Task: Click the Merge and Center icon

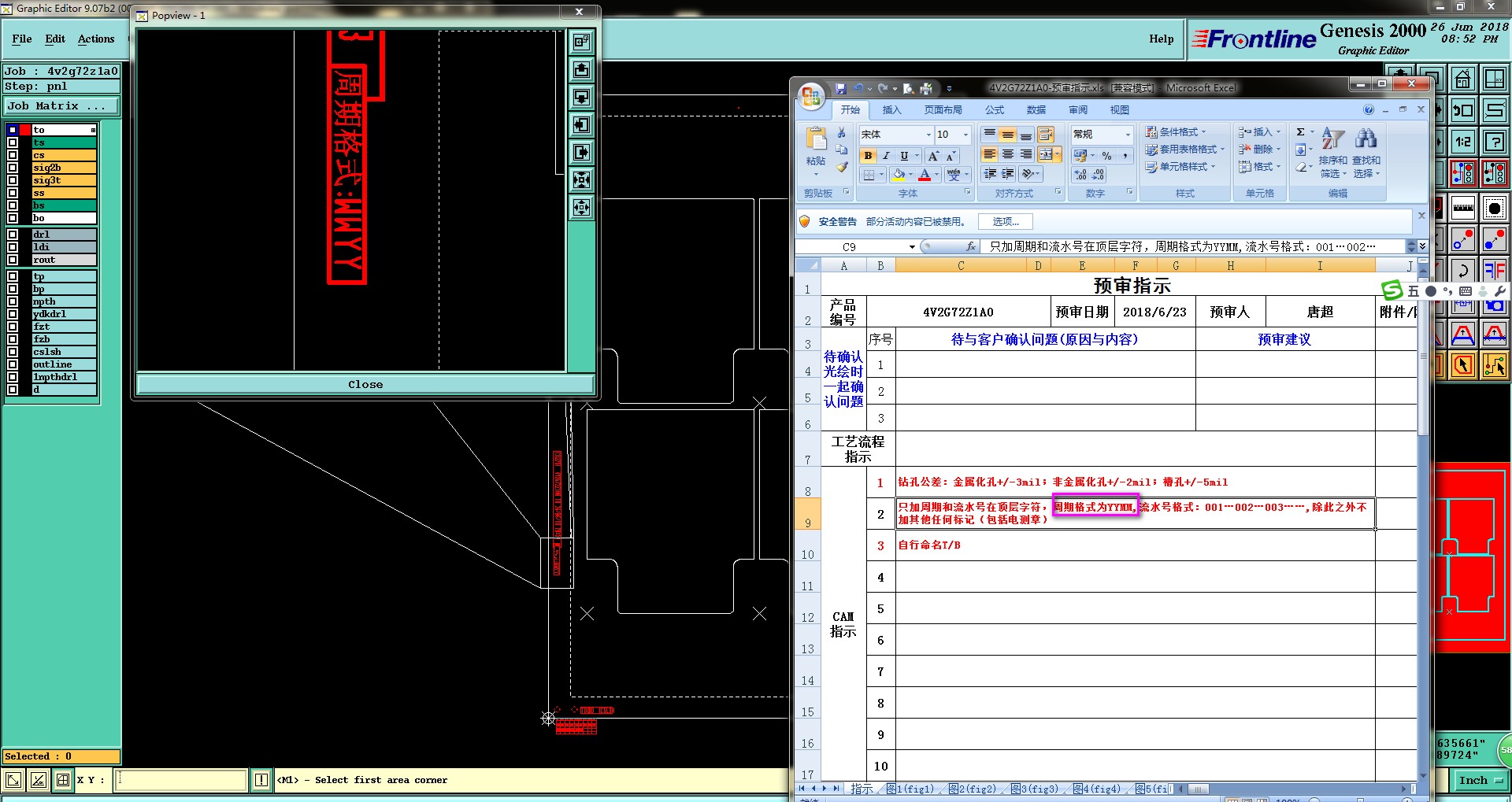Action: pyautogui.click(x=1046, y=154)
